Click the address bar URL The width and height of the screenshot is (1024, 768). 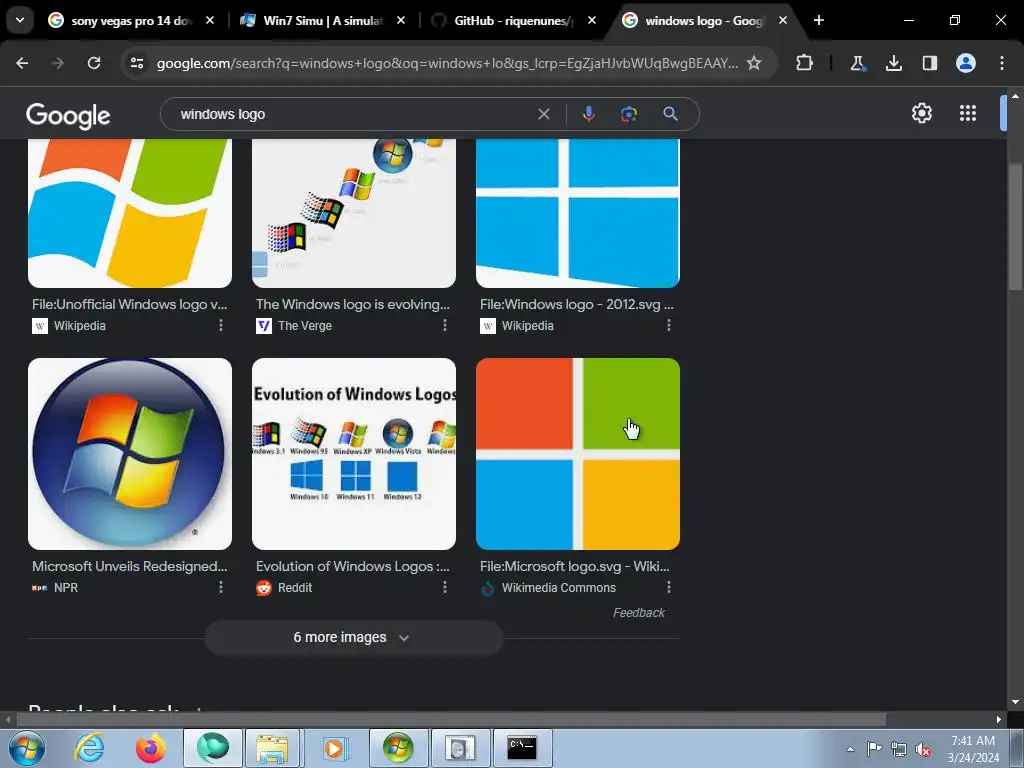pyautogui.click(x=447, y=63)
